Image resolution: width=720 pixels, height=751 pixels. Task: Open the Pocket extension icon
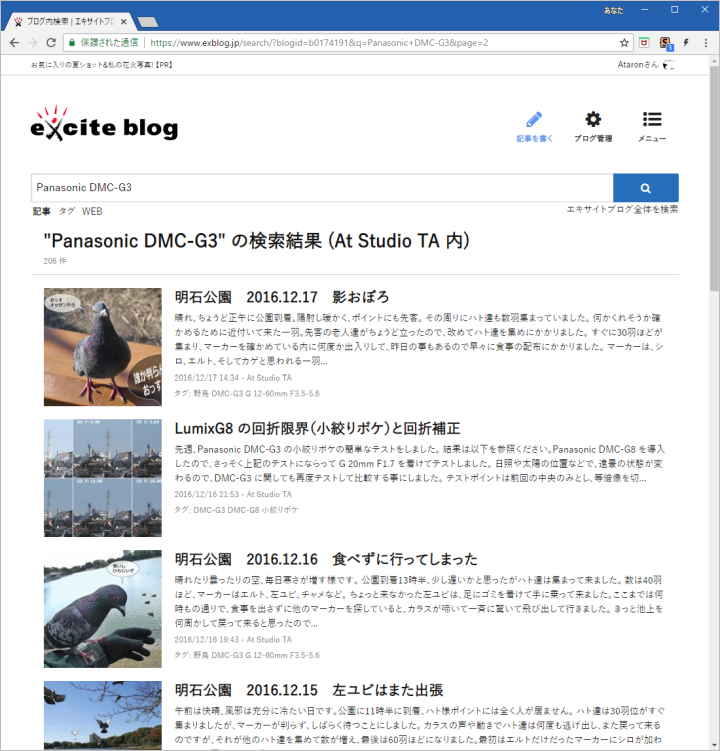[644, 43]
